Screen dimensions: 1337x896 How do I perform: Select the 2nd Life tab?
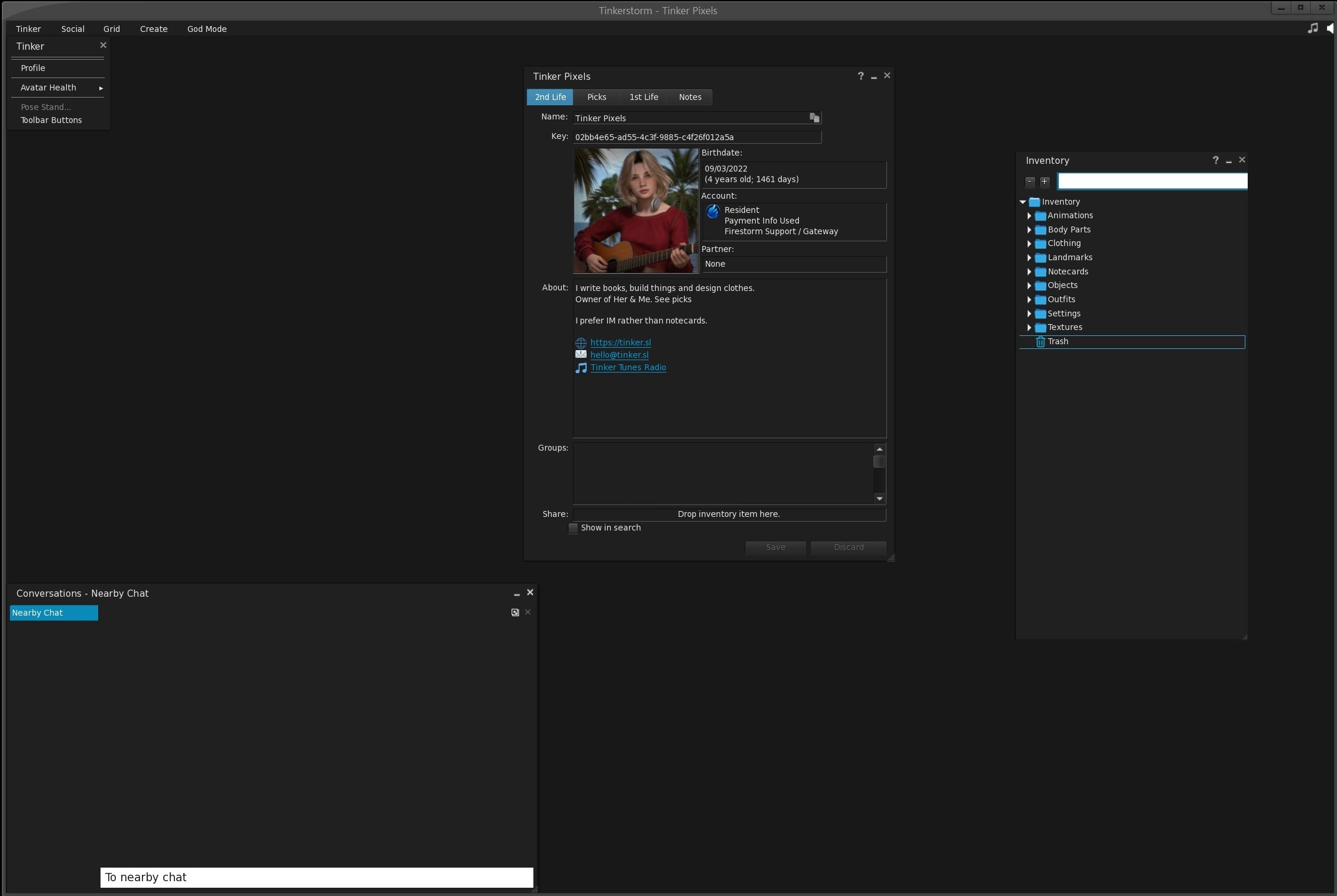tap(550, 97)
